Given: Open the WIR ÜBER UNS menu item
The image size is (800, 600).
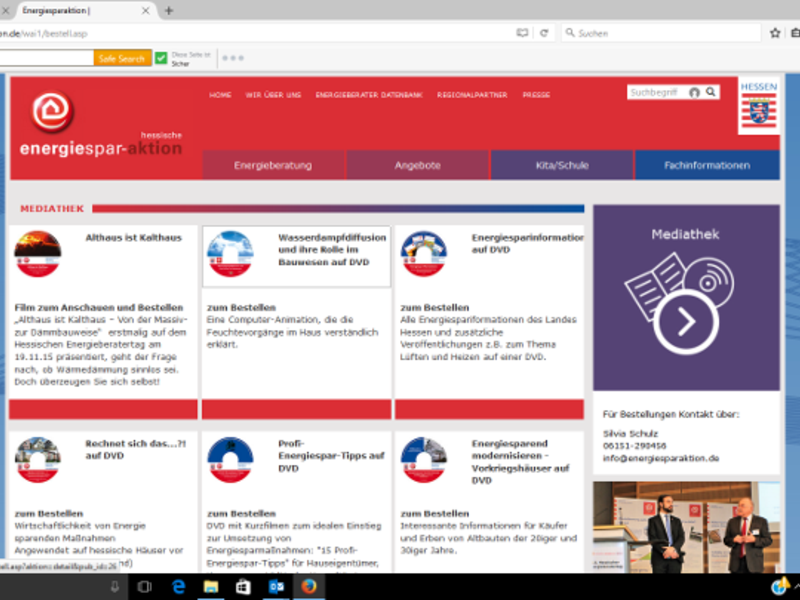Looking at the screenshot, I should (x=273, y=95).
